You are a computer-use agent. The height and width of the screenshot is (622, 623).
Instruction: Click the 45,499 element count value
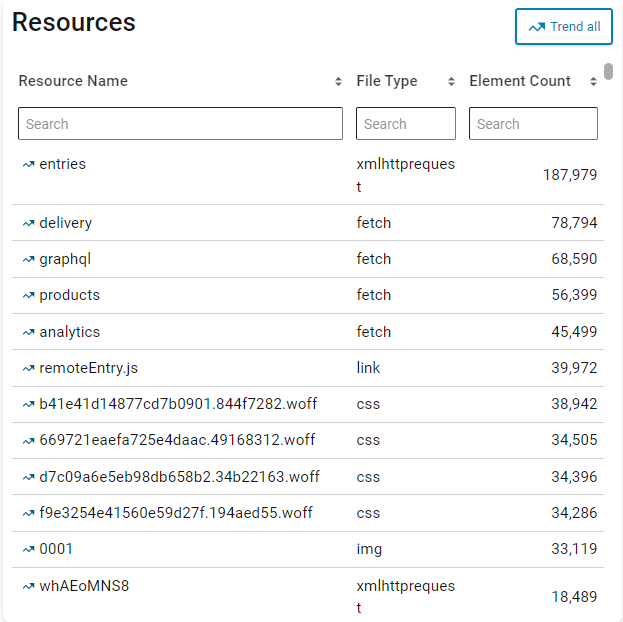[574, 332]
